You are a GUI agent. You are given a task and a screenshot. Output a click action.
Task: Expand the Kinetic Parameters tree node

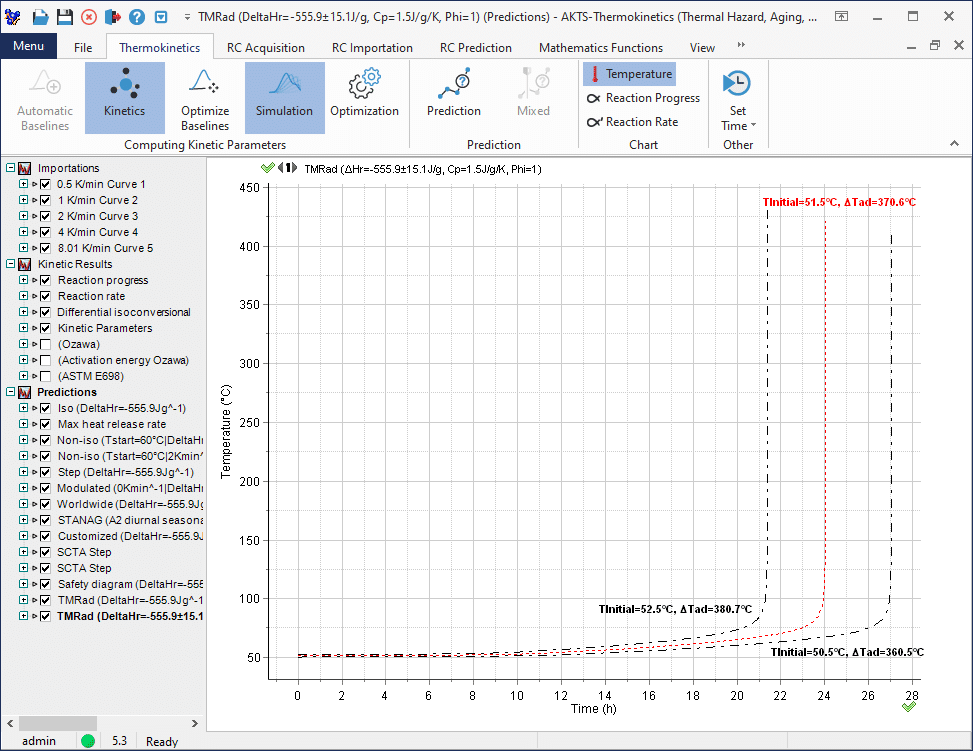(x=23, y=328)
